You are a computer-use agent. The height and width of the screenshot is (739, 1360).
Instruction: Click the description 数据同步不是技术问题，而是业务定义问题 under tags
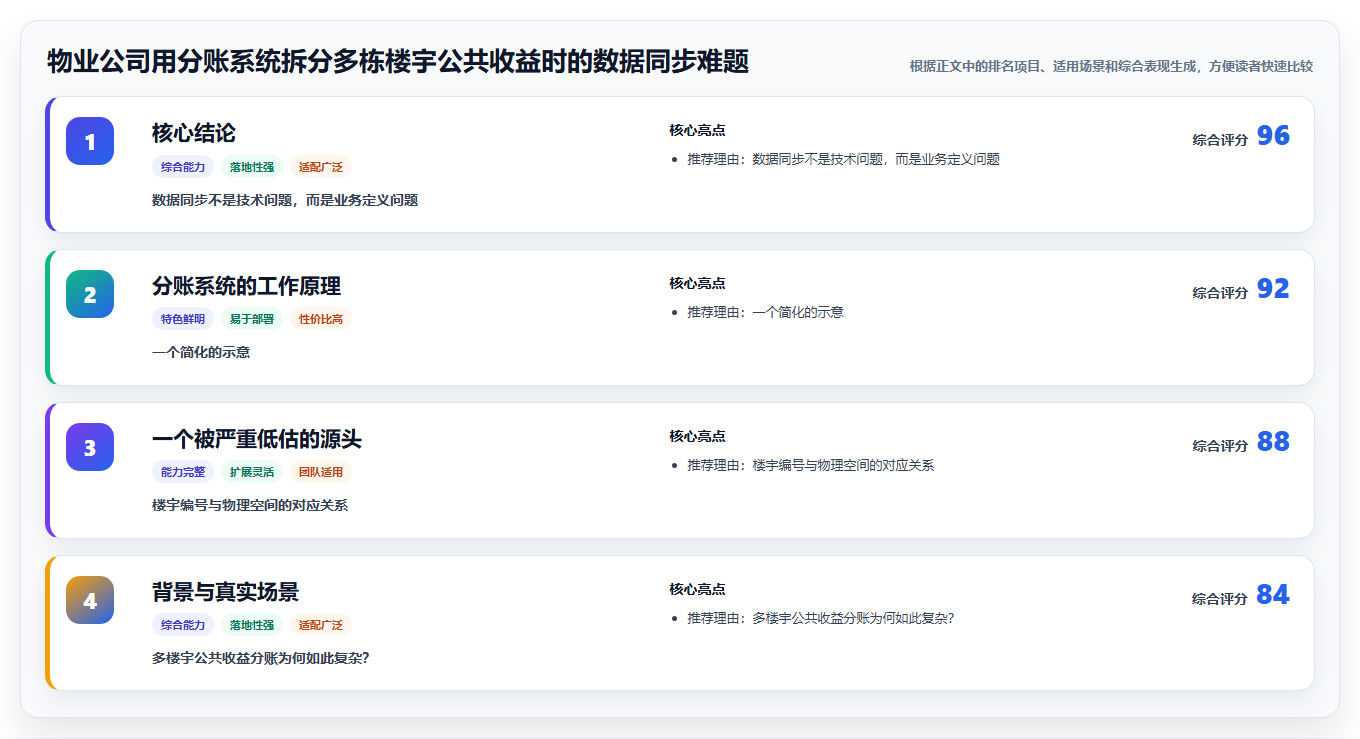click(285, 200)
